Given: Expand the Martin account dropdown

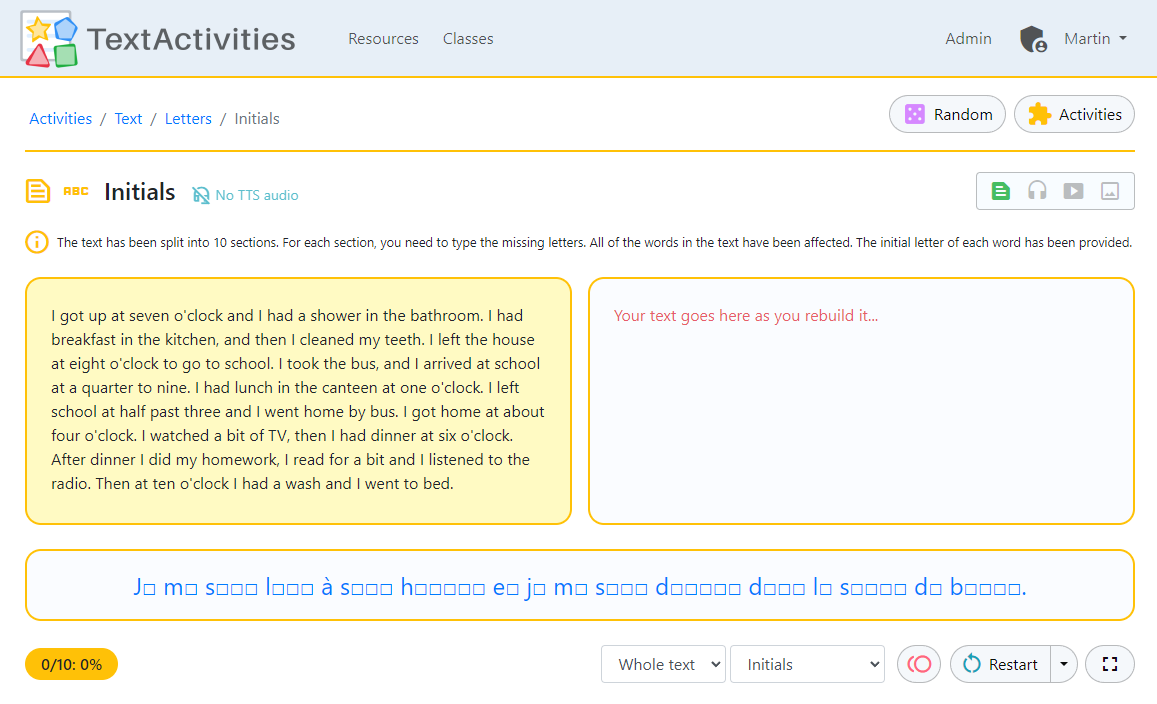Looking at the screenshot, I should [1095, 38].
